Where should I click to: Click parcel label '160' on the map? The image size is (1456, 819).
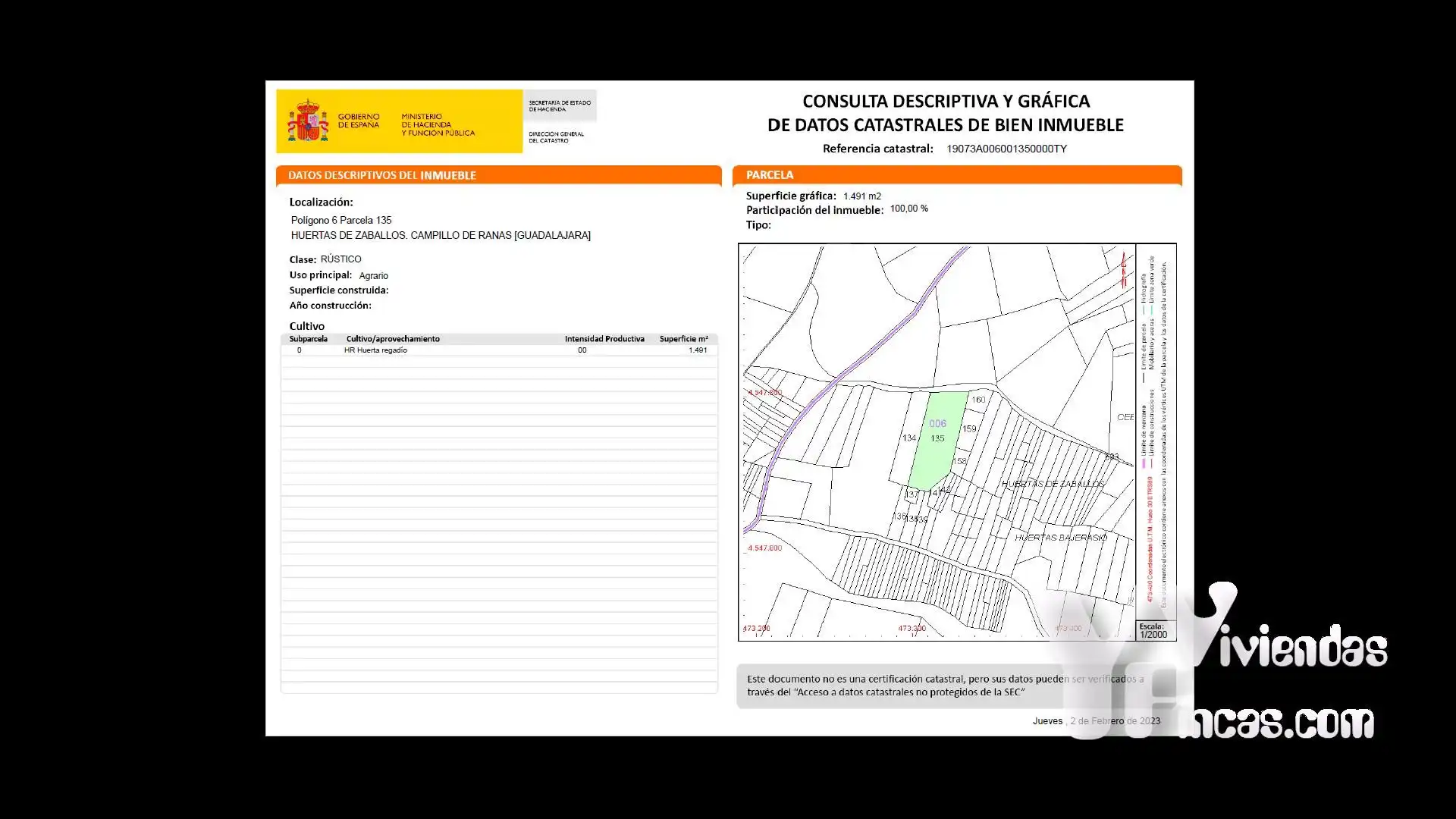978,400
